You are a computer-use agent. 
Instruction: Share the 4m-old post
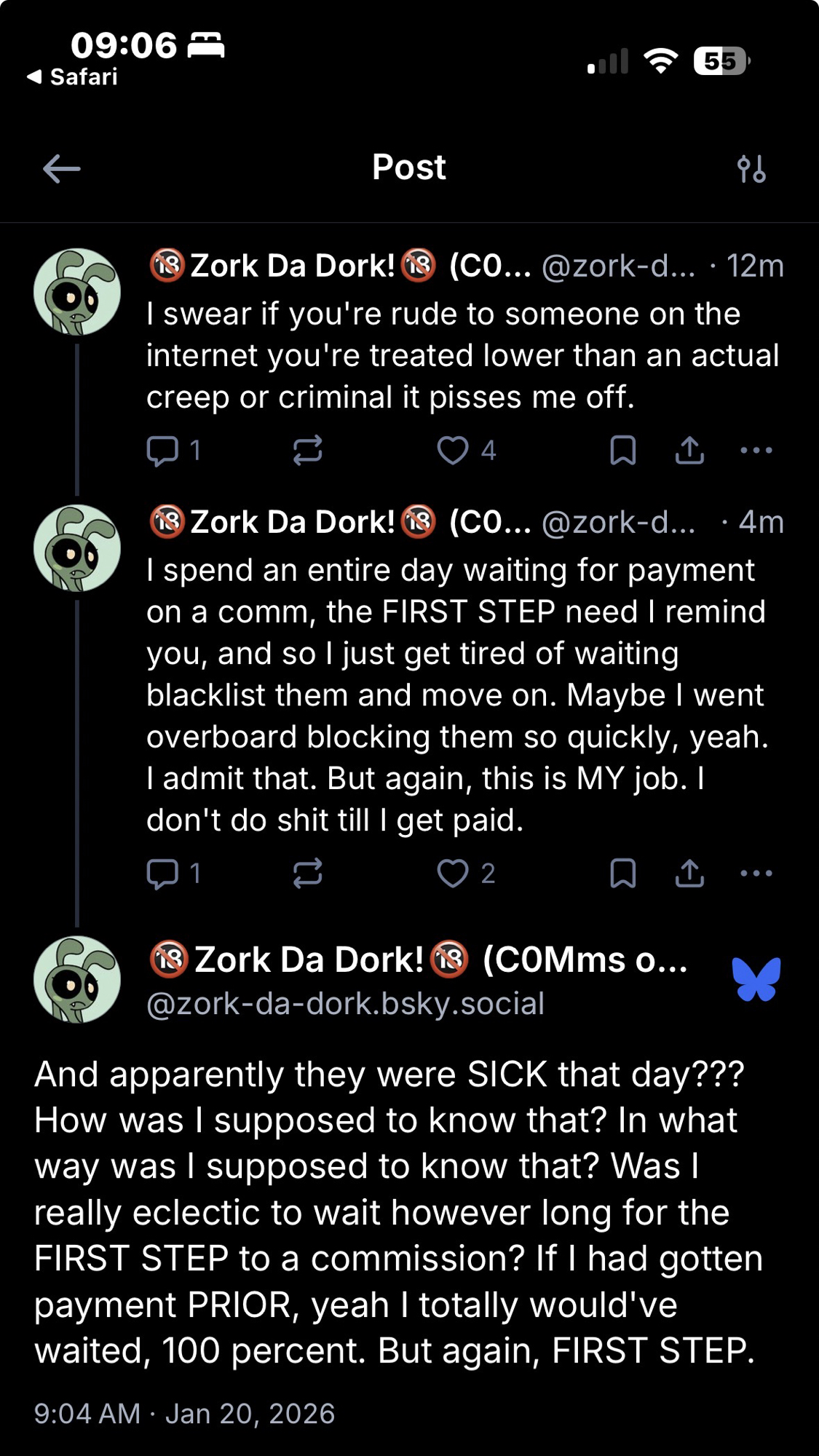click(689, 873)
